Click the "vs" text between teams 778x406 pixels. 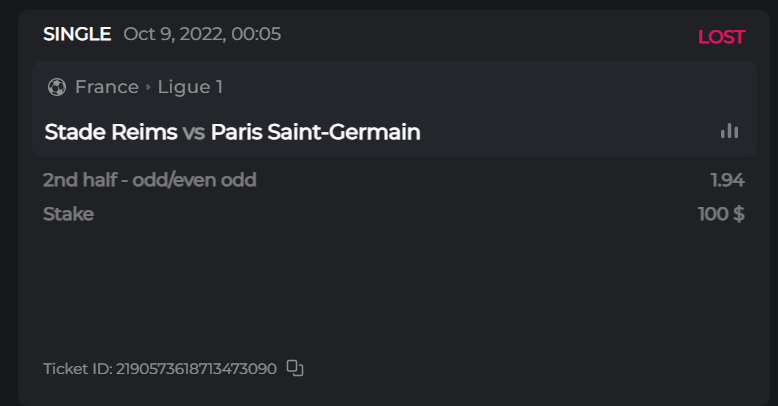(x=194, y=132)
